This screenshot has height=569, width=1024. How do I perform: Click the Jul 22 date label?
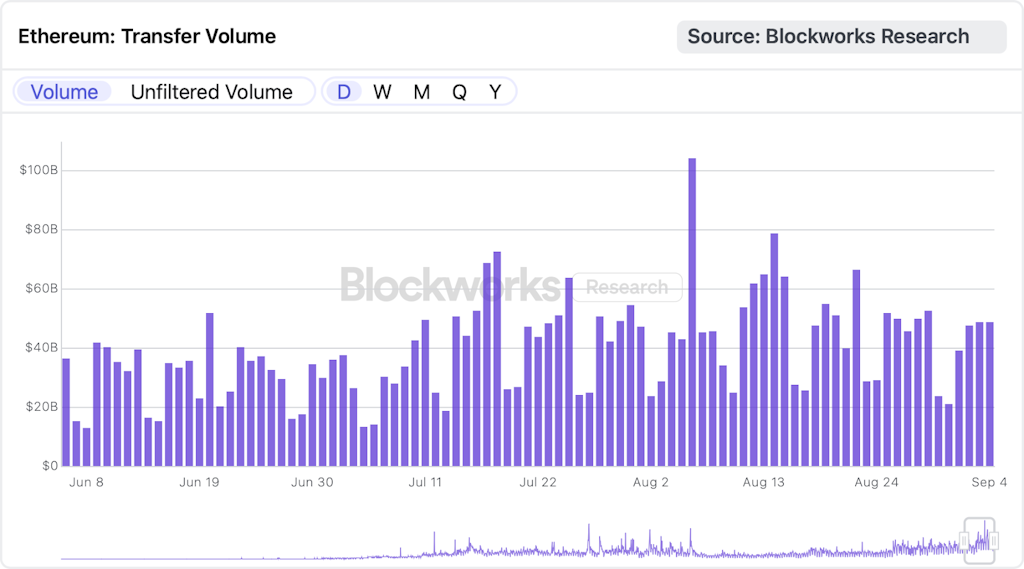pyautogui.click(x=538, y=483)
